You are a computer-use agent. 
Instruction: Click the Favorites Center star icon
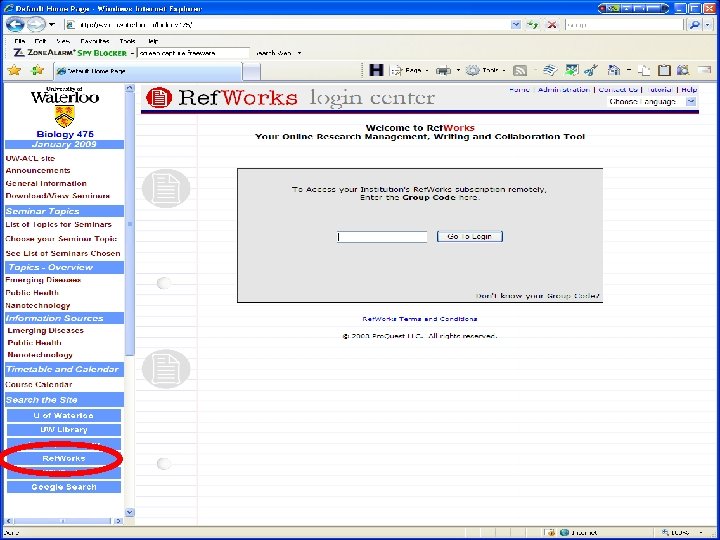coord(14,70)
